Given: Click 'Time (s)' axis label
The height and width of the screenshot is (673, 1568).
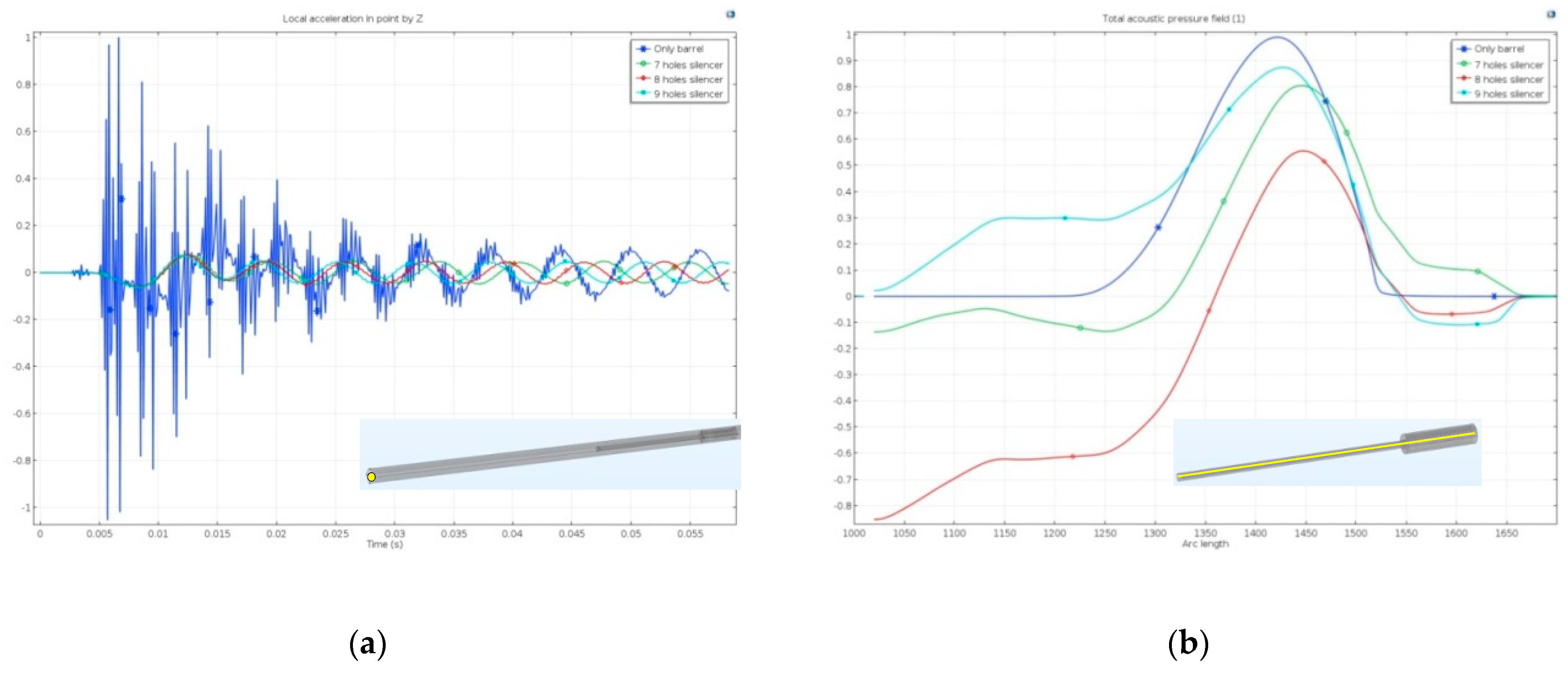Looking at the screenshot, I should [384, 544].
